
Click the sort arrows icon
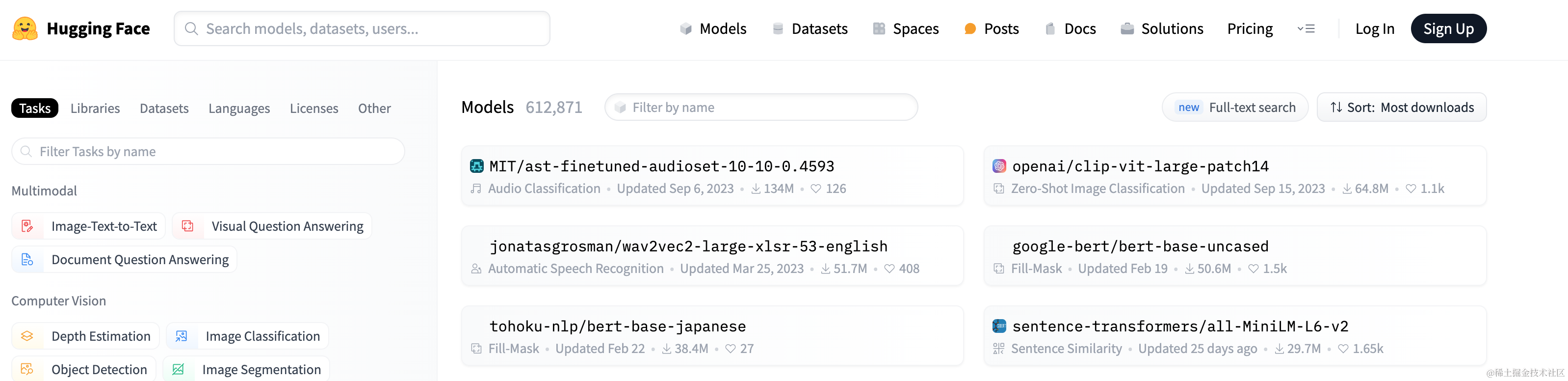pyautogui.click(x=1336, y=108)
